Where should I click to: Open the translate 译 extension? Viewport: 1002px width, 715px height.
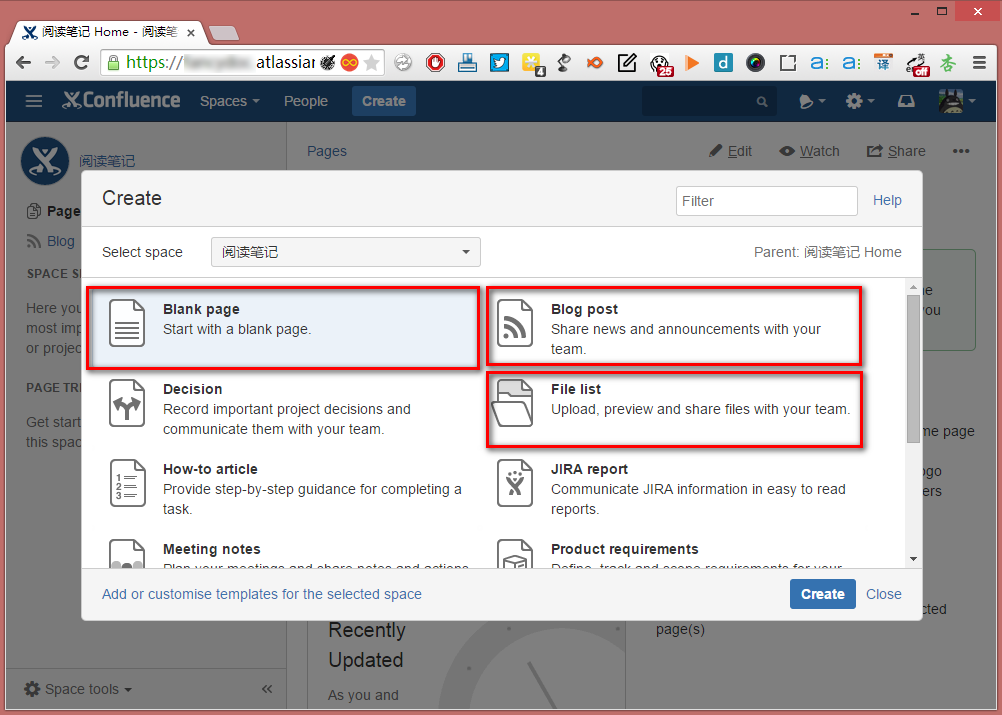[x=883, y=63]
